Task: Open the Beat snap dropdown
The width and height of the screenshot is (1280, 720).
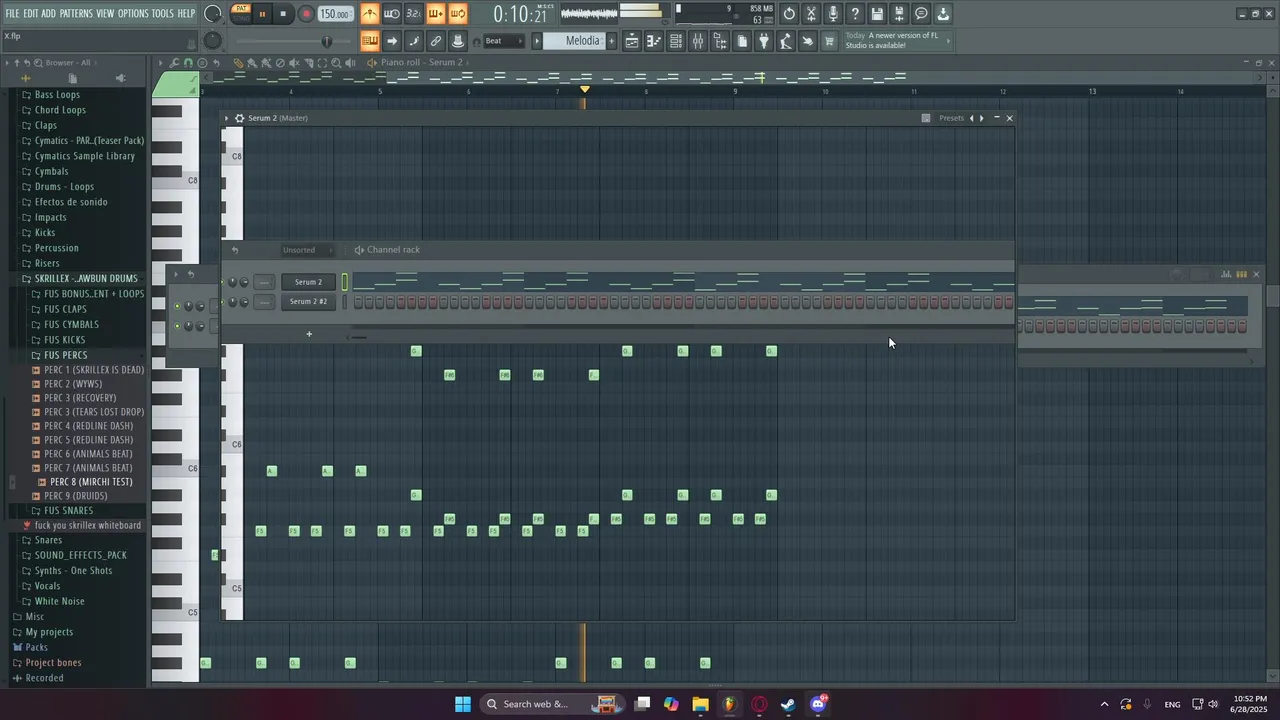Action: tap(503, 41)
